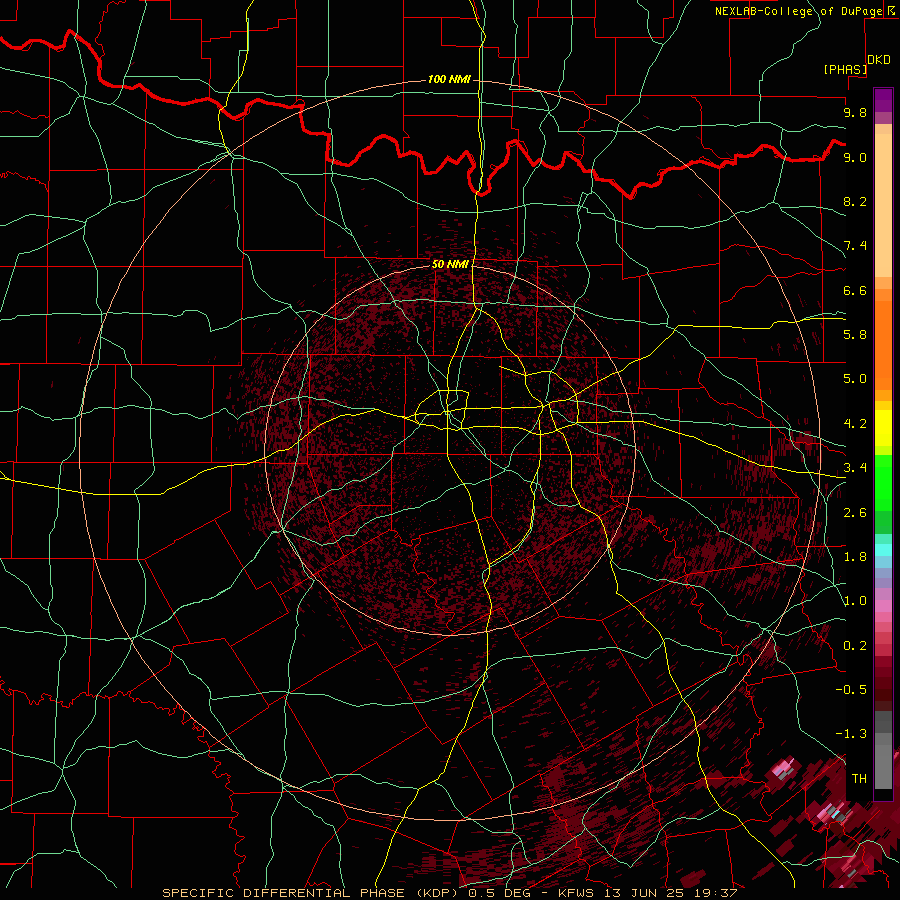Select the 5.0 scale value
The width and height of the screenshot is (900, 900).
[x=855, y=379]
